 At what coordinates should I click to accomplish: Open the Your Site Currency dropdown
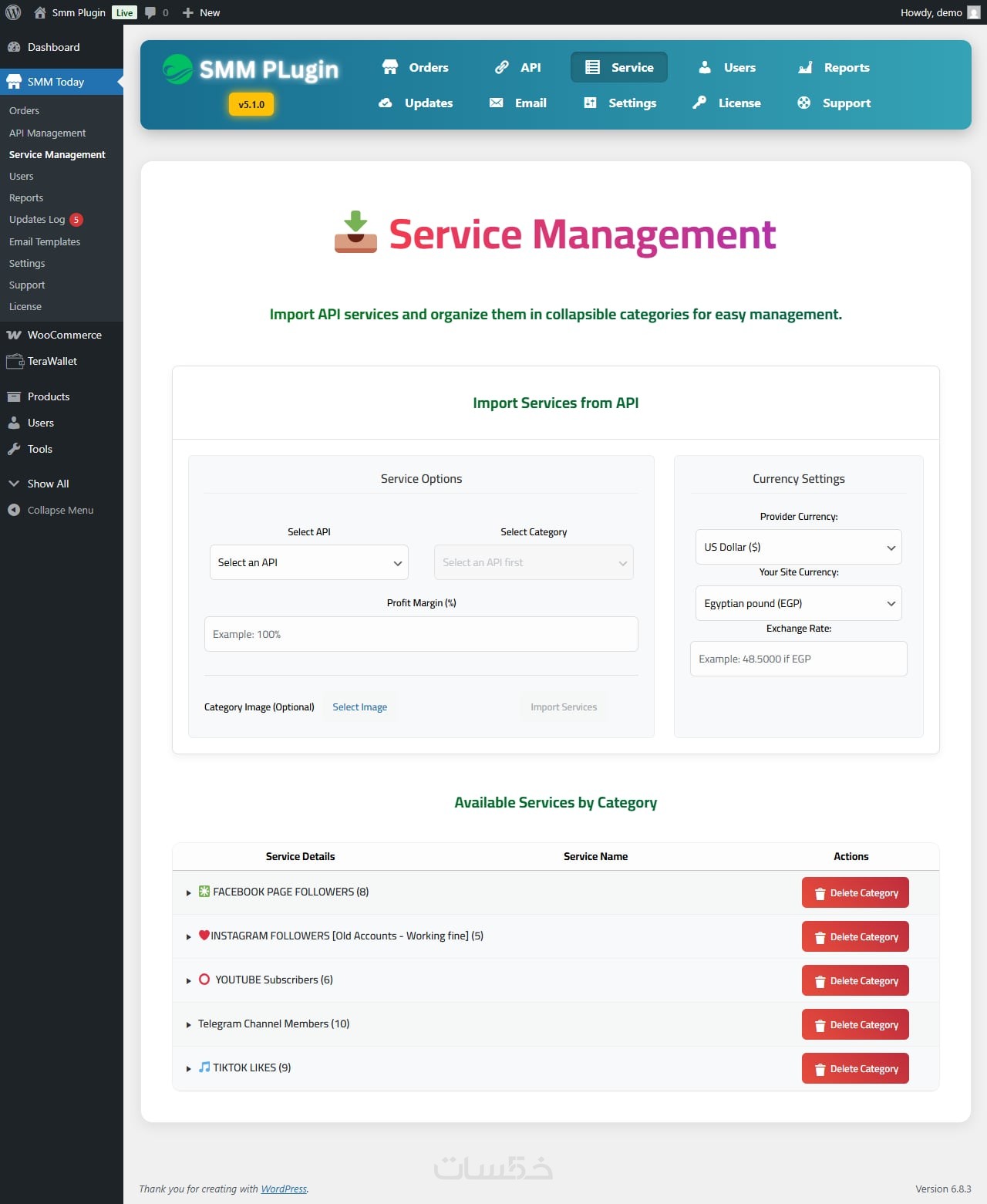pos(799,603)
